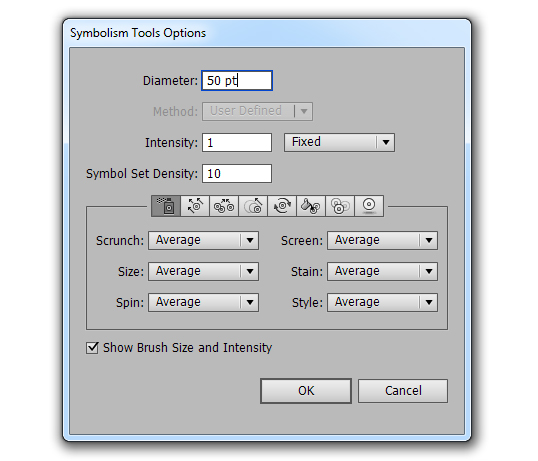The width and height of the screenshot is (538, 461).
Task: Select the Symbol Scruncher tool icon
Action: click(x=224, y=206)
